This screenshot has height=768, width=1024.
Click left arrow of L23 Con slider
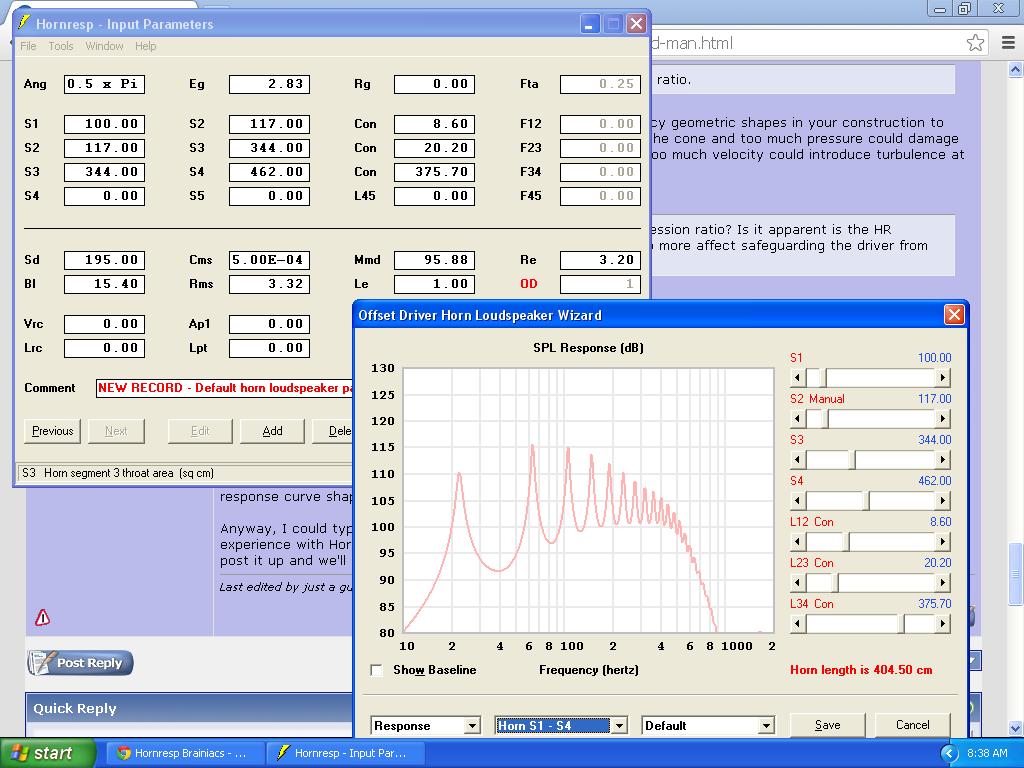[797, 583]
